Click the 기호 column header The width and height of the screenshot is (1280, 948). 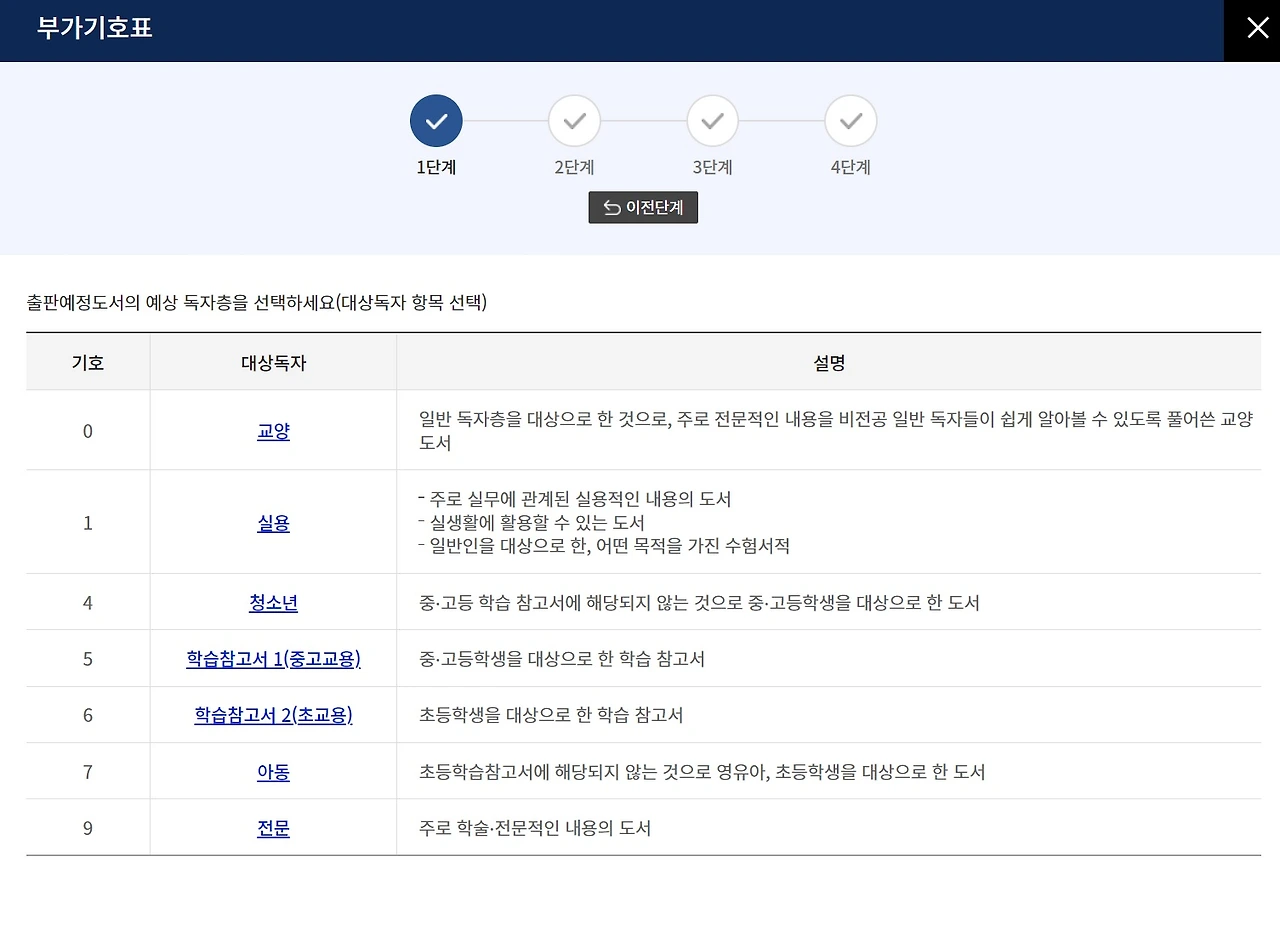coord(88,362)
